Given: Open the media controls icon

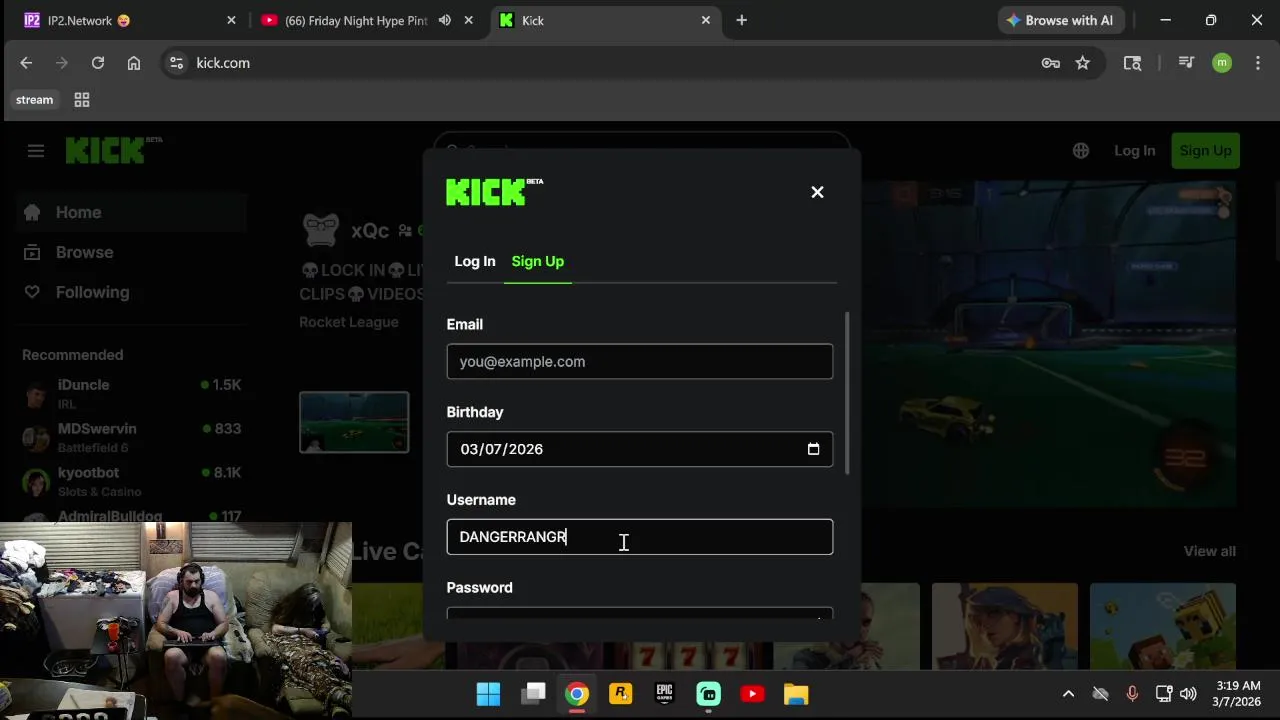Looking at the screenshot, I should click(1186, 63).
